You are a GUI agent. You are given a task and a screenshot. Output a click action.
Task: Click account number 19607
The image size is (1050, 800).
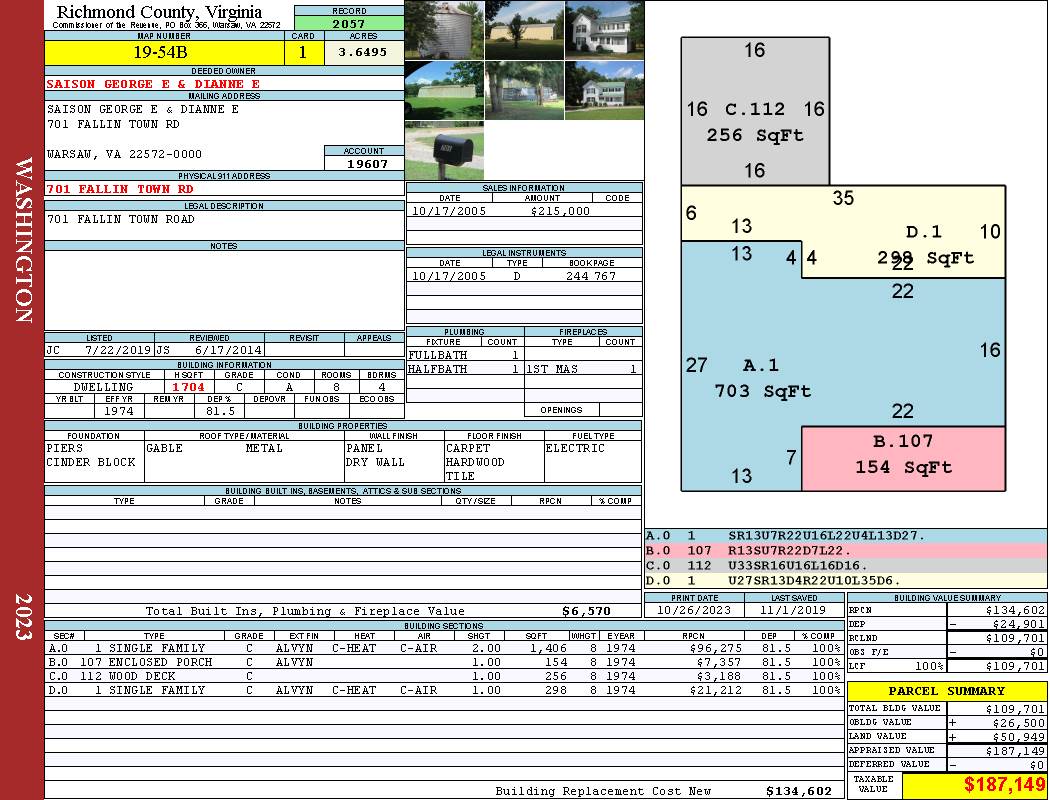366,163
